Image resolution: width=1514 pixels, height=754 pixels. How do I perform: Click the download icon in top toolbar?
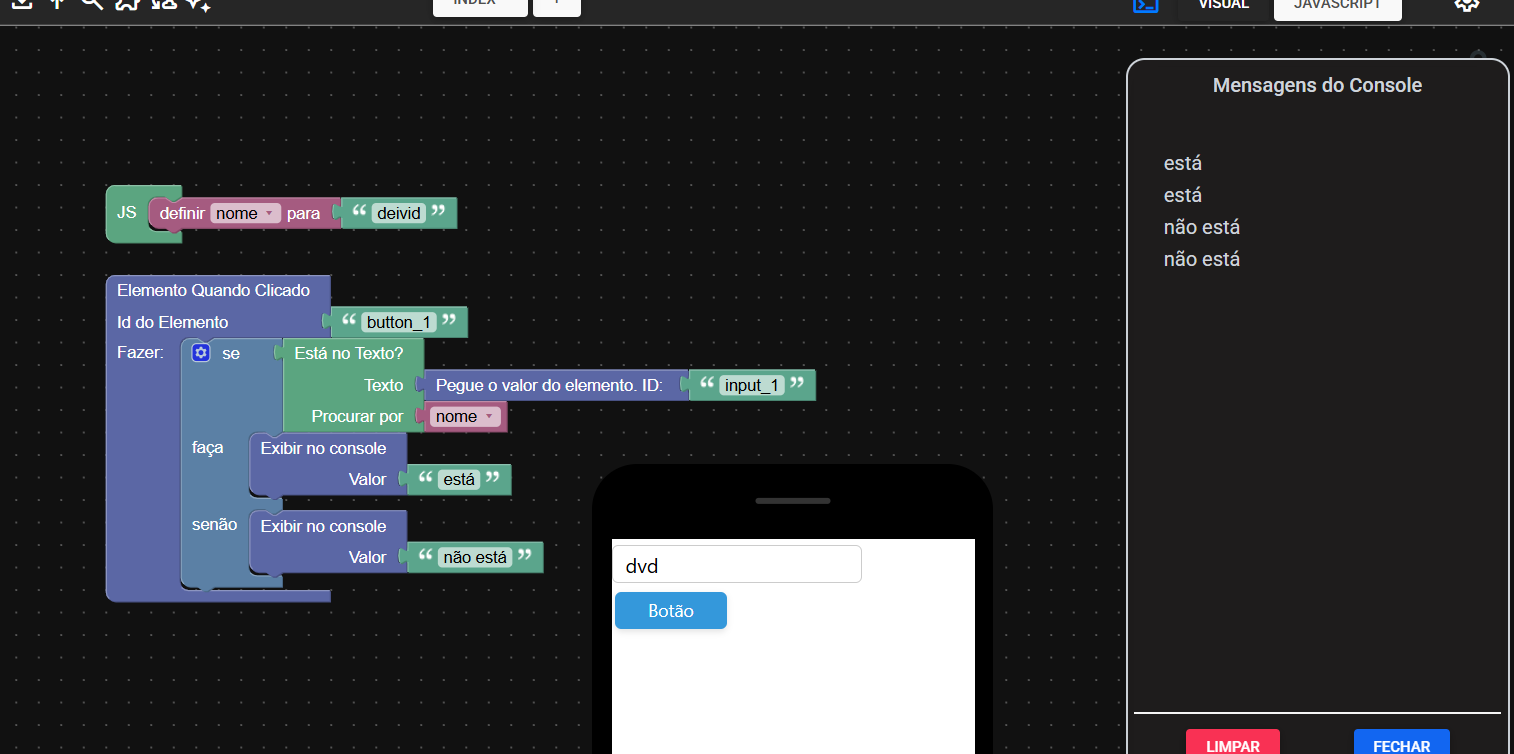click(21, 4)
